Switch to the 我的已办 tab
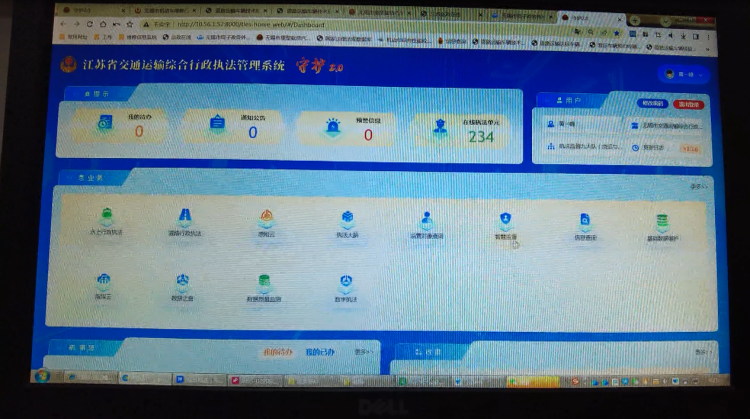Image resolution: width=750 pixels, height=419 pixels. coord(320,352)
